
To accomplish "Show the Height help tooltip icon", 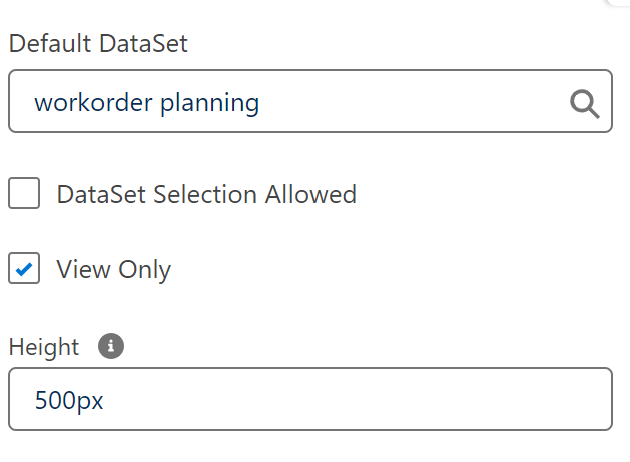I will point(111,346).
